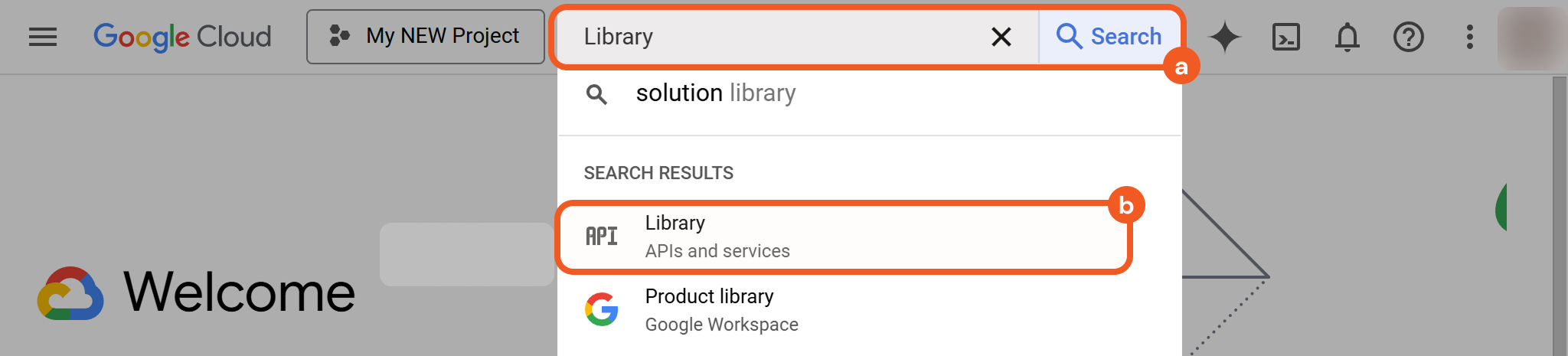Click the Google Cloud logo
This screenshot has width=1568, height=356.
[x=182, y=37]
